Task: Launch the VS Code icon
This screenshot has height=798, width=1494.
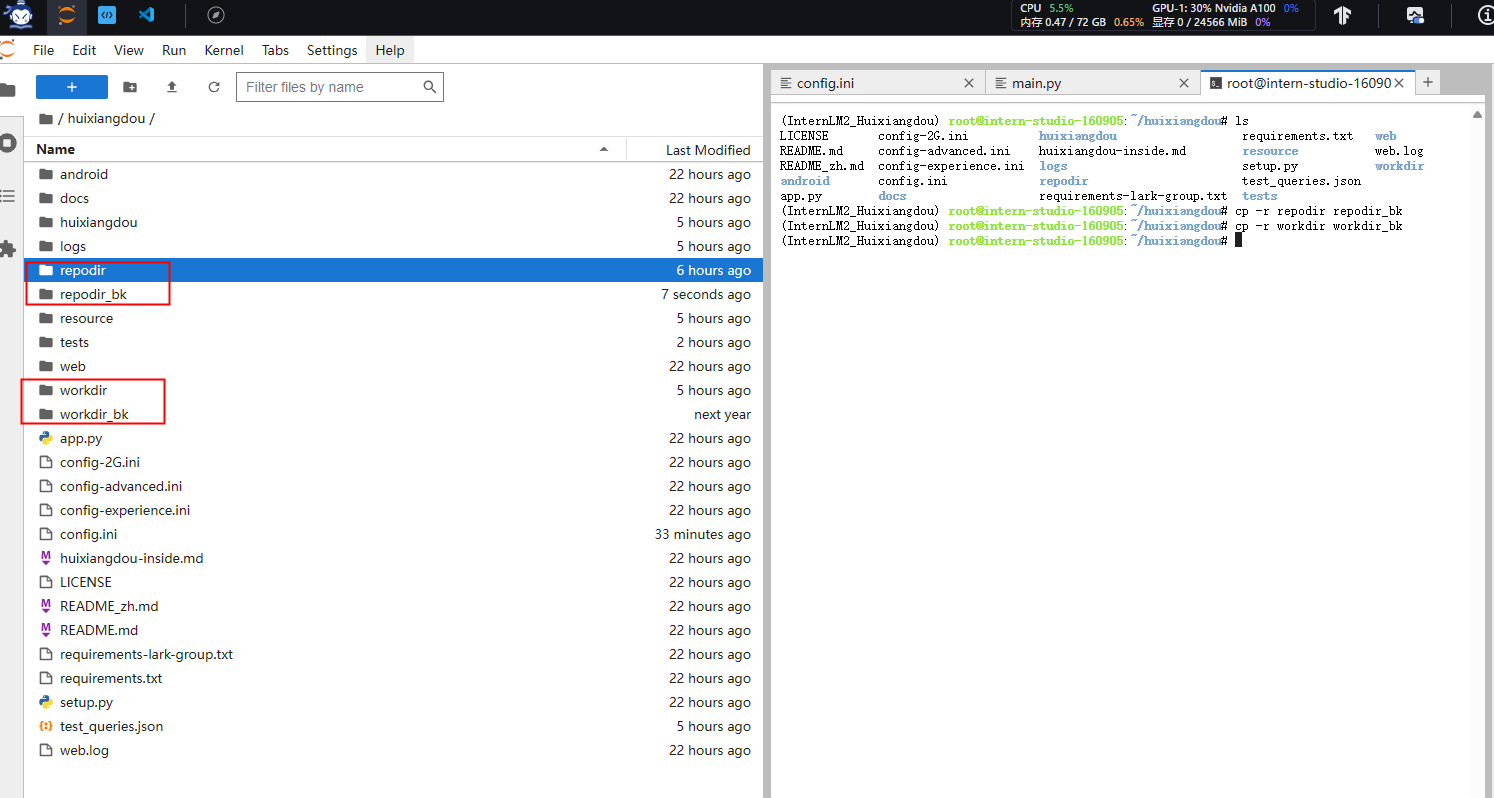Action: [146, 15]
